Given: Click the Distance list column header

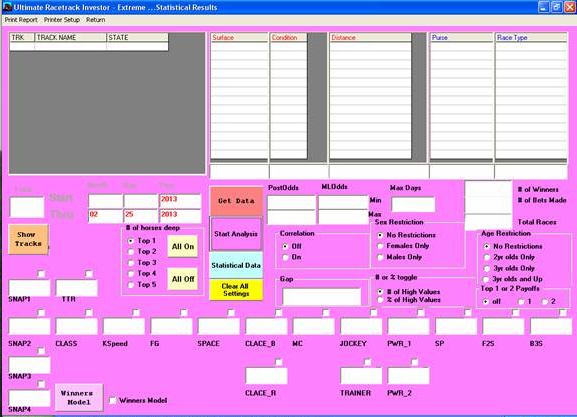Looking at the screenshot, I should (x=370, y=38).
